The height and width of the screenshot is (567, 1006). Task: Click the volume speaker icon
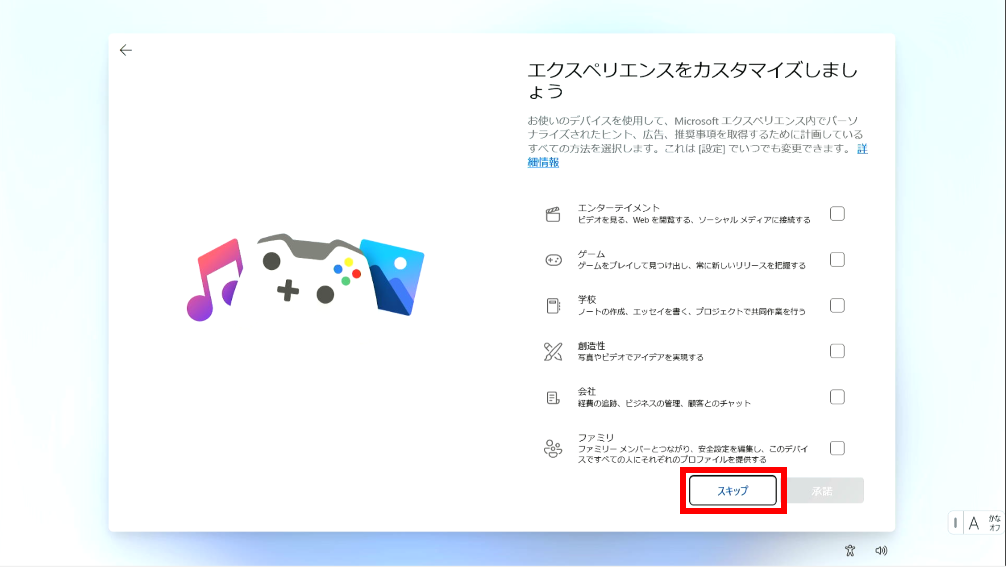882,550
